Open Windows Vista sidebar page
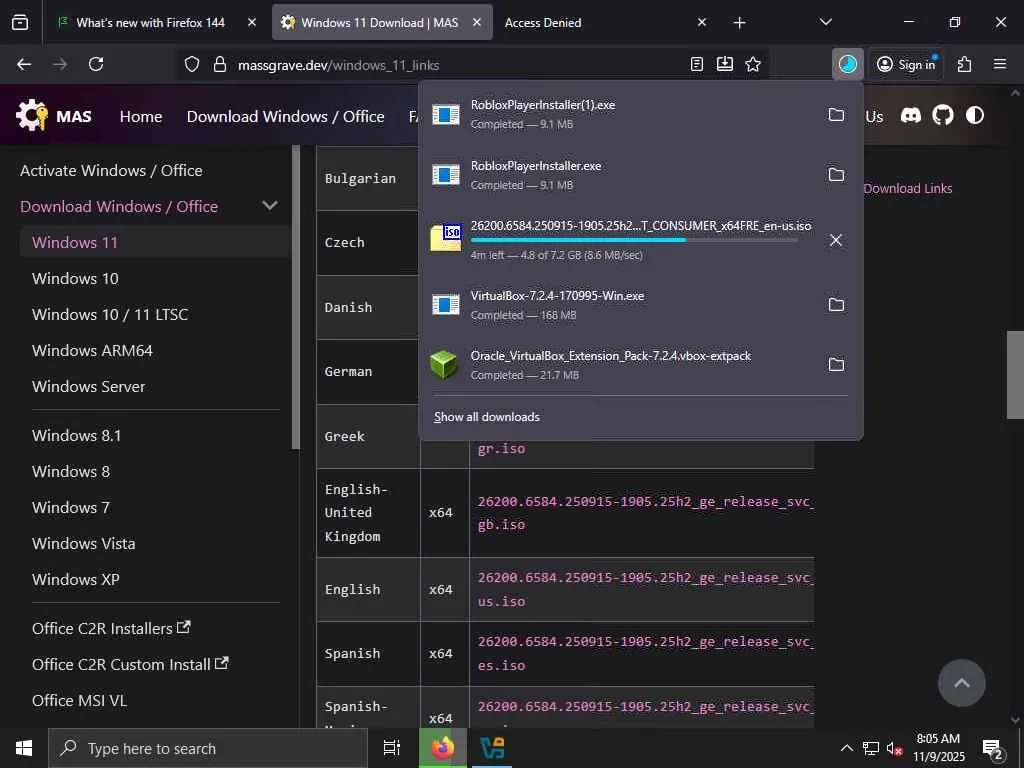 pos(84,543)
